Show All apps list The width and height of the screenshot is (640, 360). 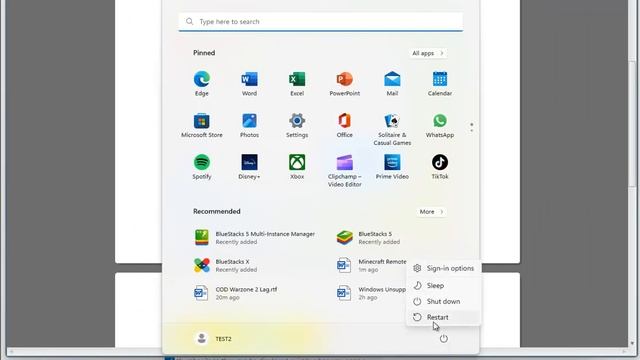click(x=428, y=53)
